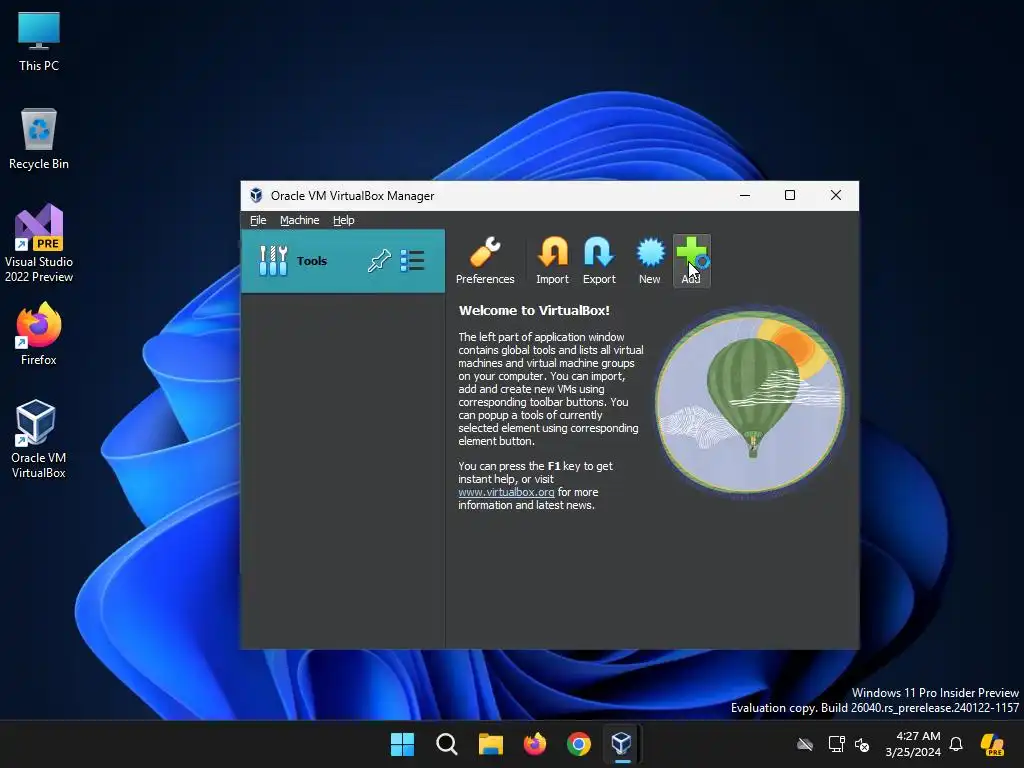Click the Export appliance icon
1024x768 pixels.
pyautogui.click(x=599, y=261)
